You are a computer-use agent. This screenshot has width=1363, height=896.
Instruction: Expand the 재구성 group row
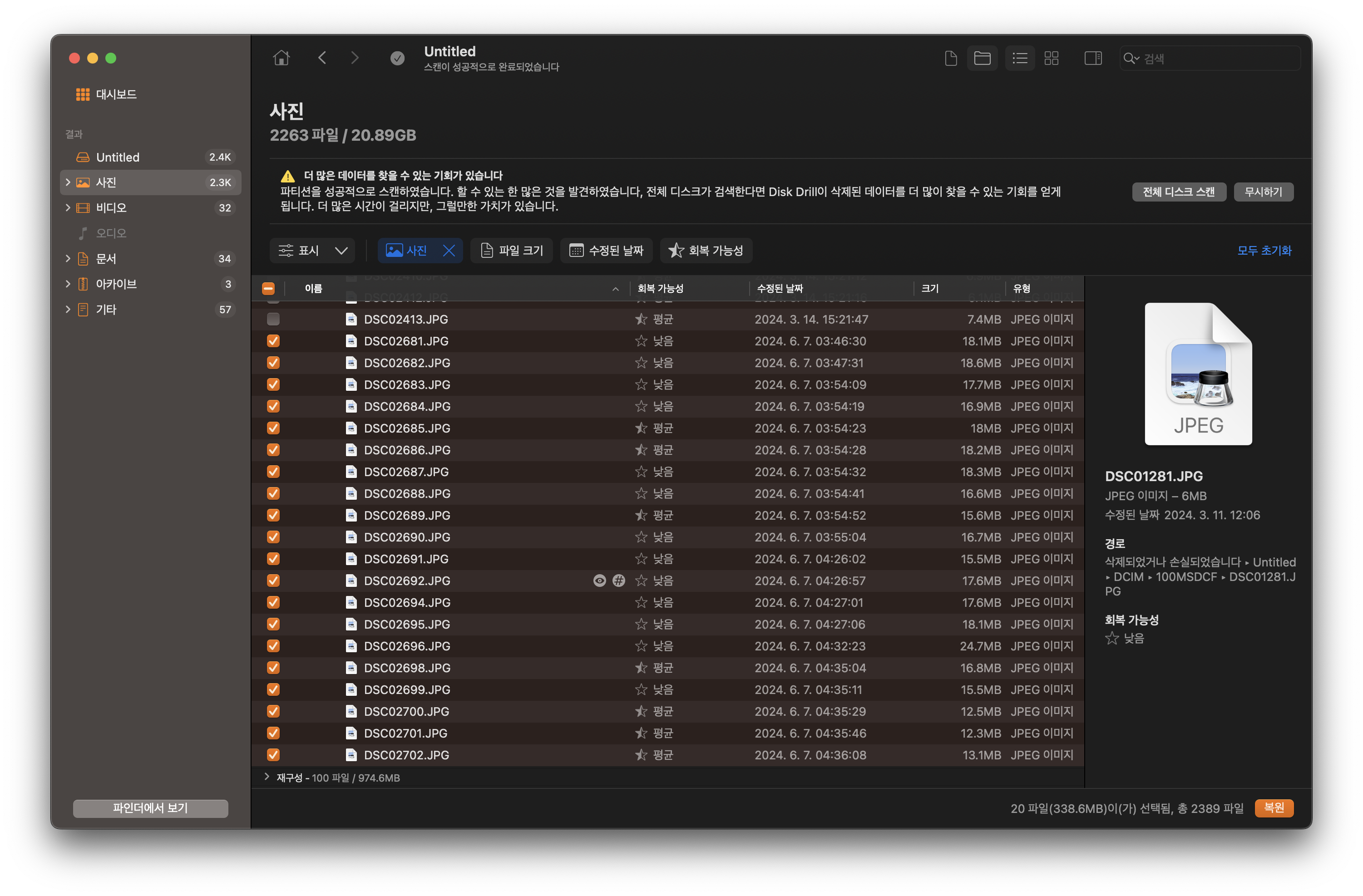(267, 777)
